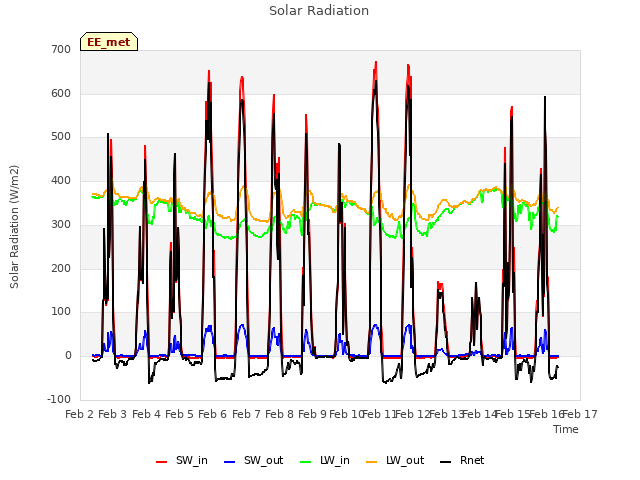Click the -100 y-axis tick label
The height and width of the screenshot is (480, 640).
tap(59, 399)
